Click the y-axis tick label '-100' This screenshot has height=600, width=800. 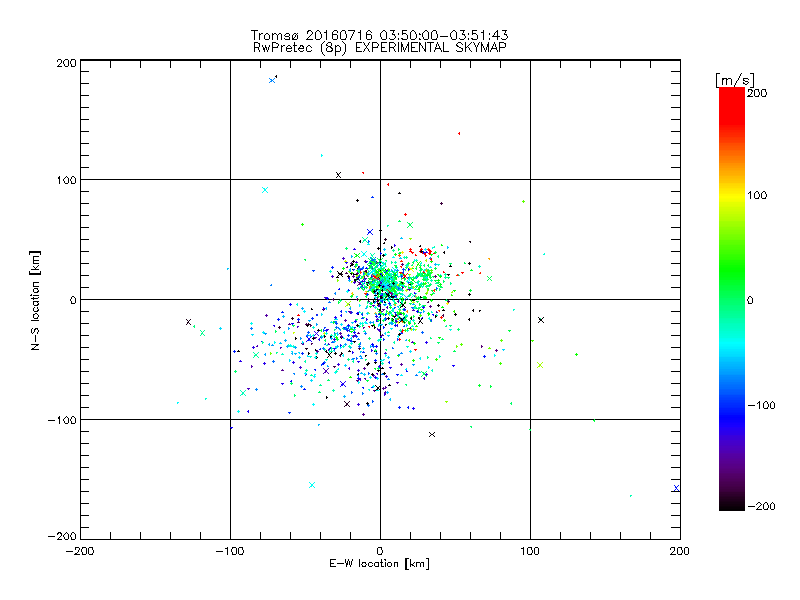[x=62, y=420]
